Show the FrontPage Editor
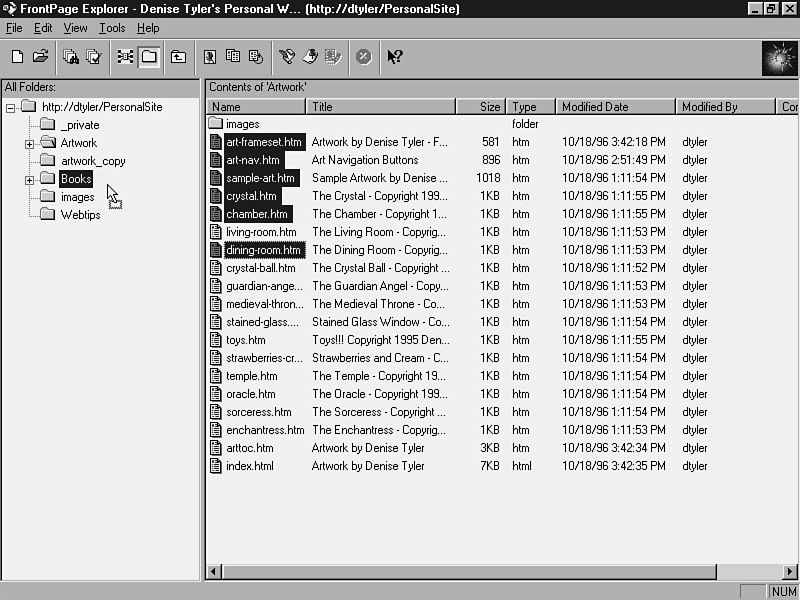Screen dimensions: 800x600 click(210, 57)
